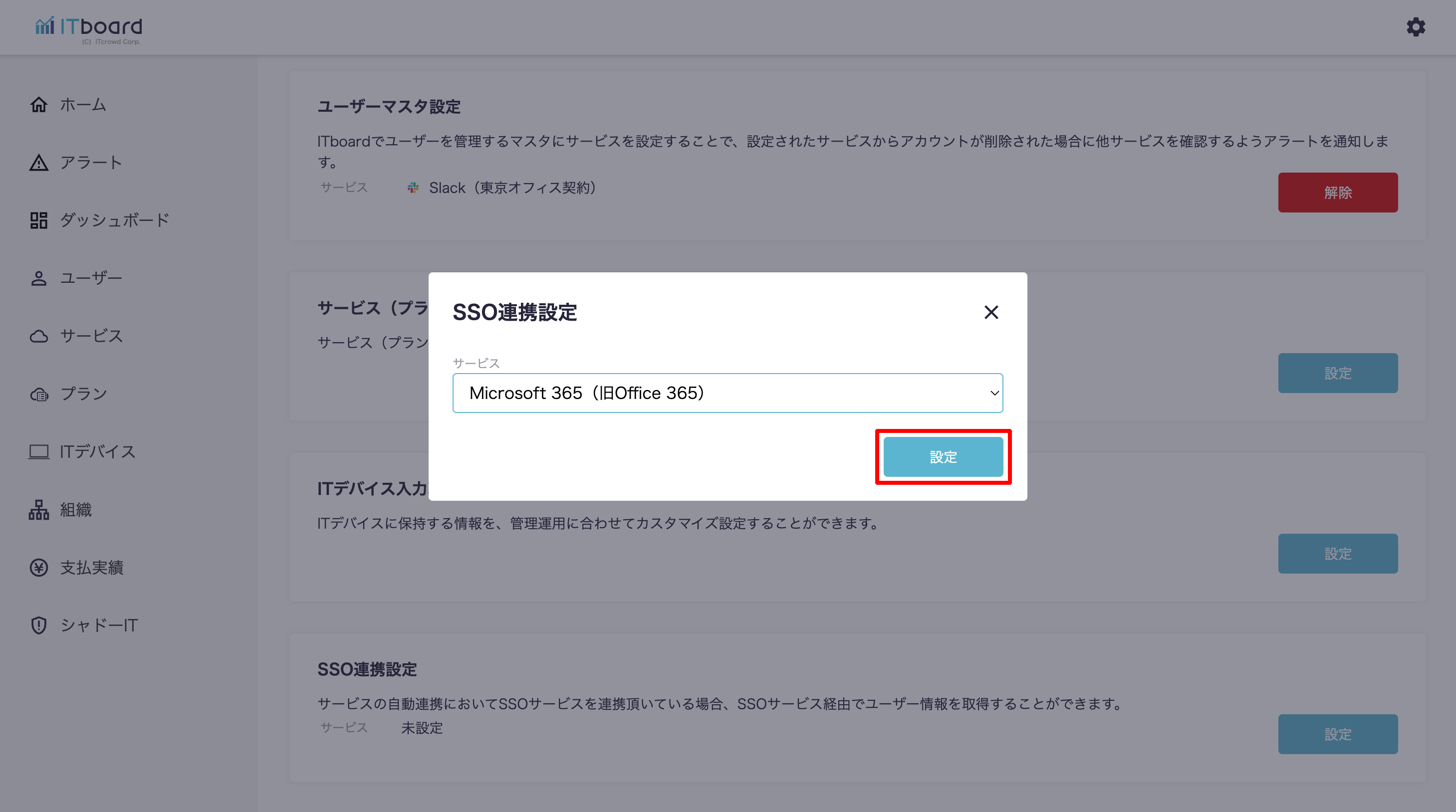Open Payment records via the yen icon
This screenshot has height=812, width=1456.
coord(38,567)
